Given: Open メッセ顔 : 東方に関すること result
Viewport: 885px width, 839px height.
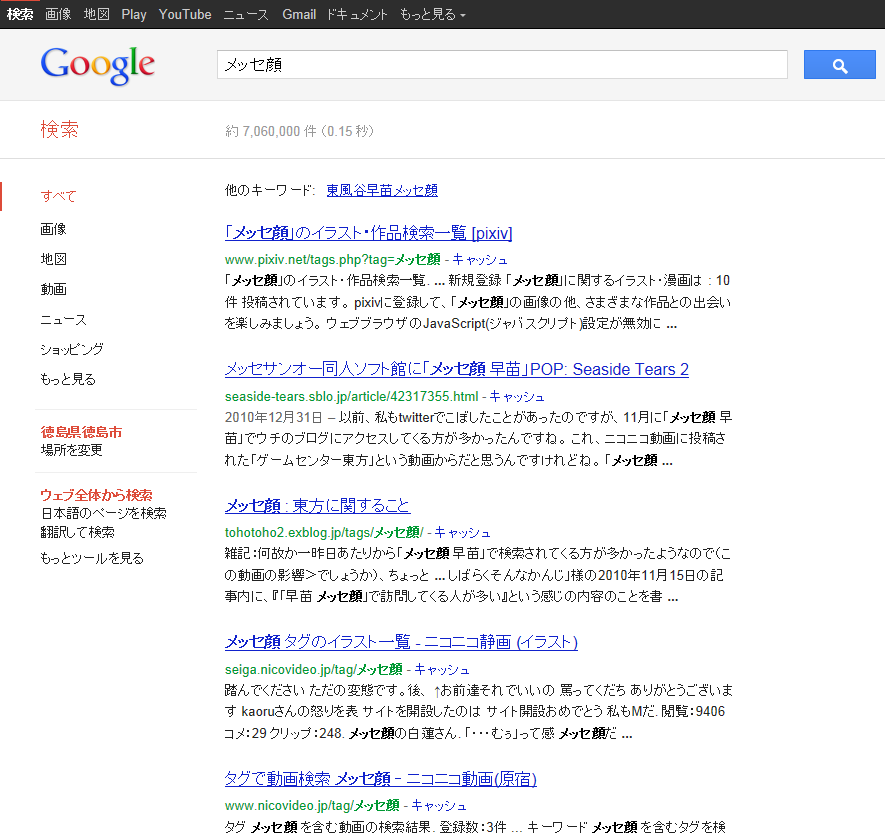Looking at the screenshot, I should tap(317, 505).
